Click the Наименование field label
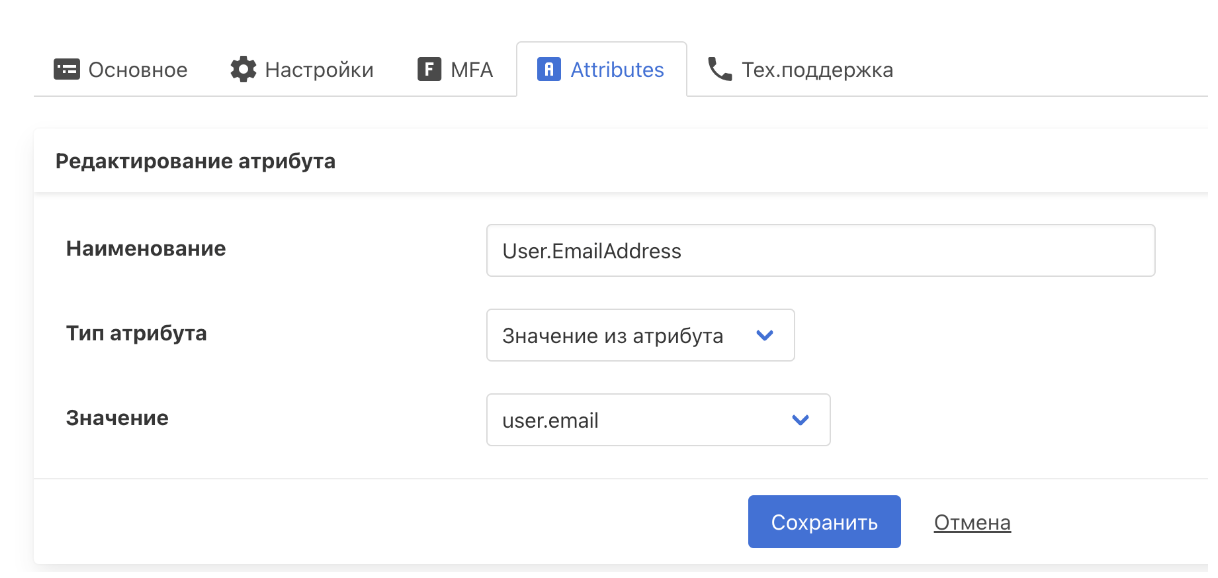1218x578 pixels. pos(146,249)
